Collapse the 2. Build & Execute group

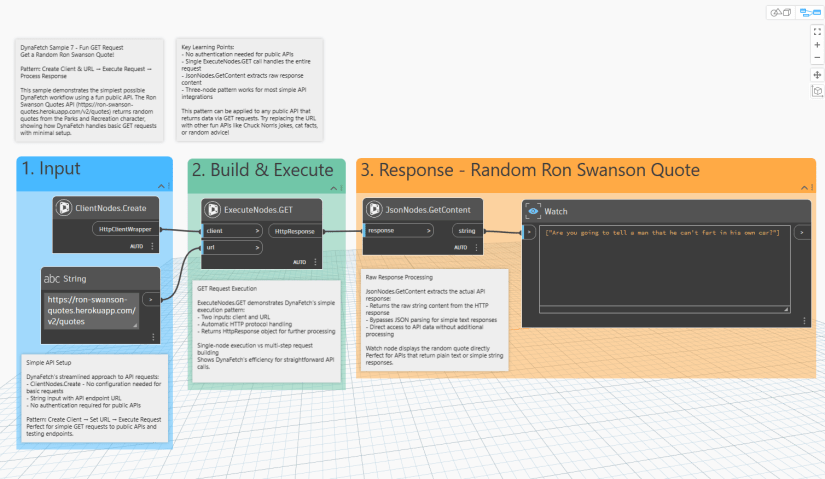(x=332, y=186)
